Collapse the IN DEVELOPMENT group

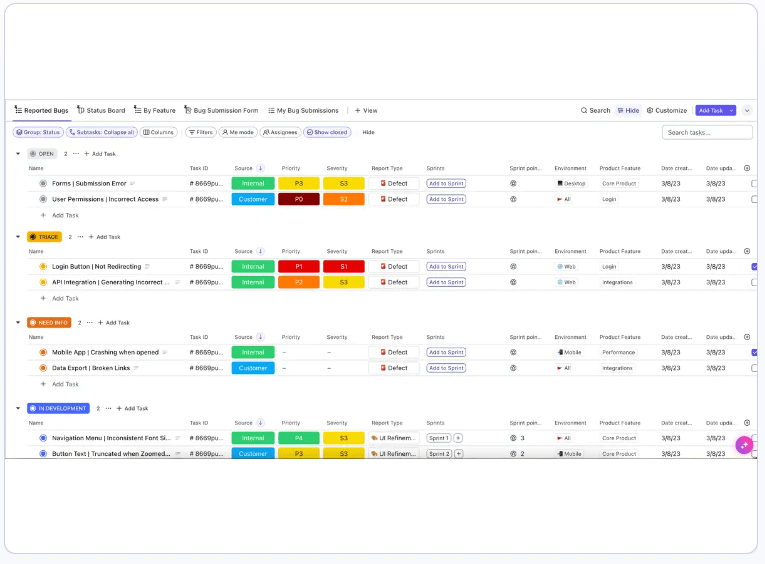[18, 408]
